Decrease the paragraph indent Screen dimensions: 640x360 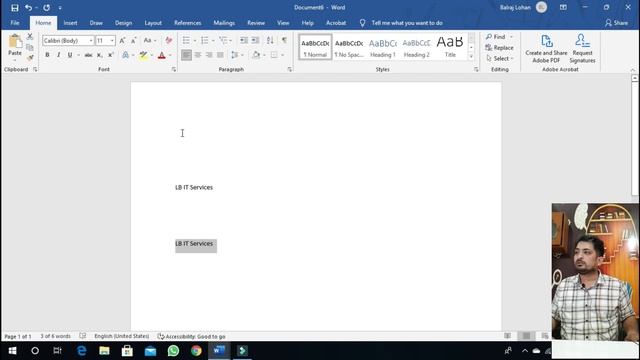[244, 40]
